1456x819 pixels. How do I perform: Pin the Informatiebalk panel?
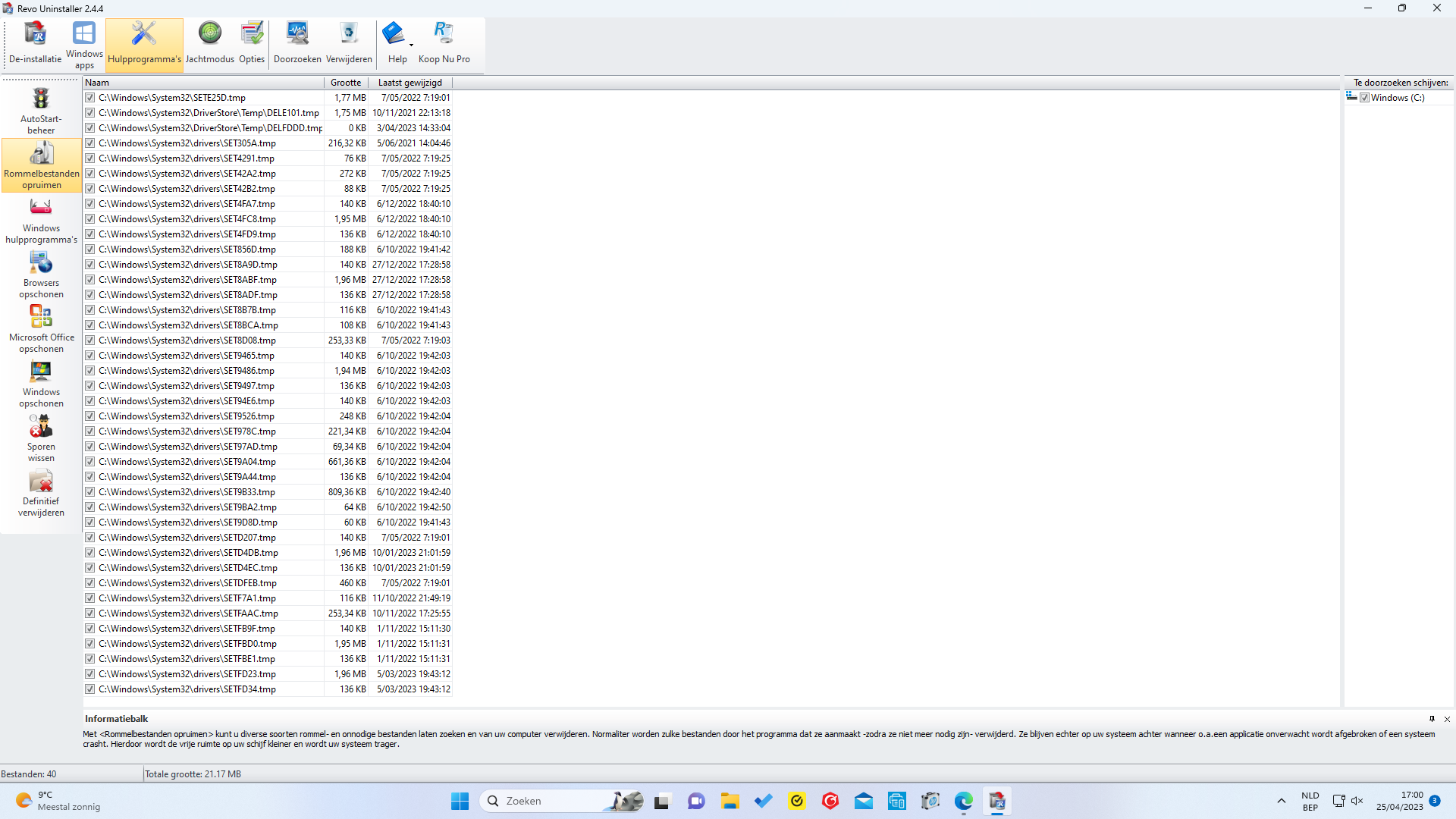pos(1432,719)
